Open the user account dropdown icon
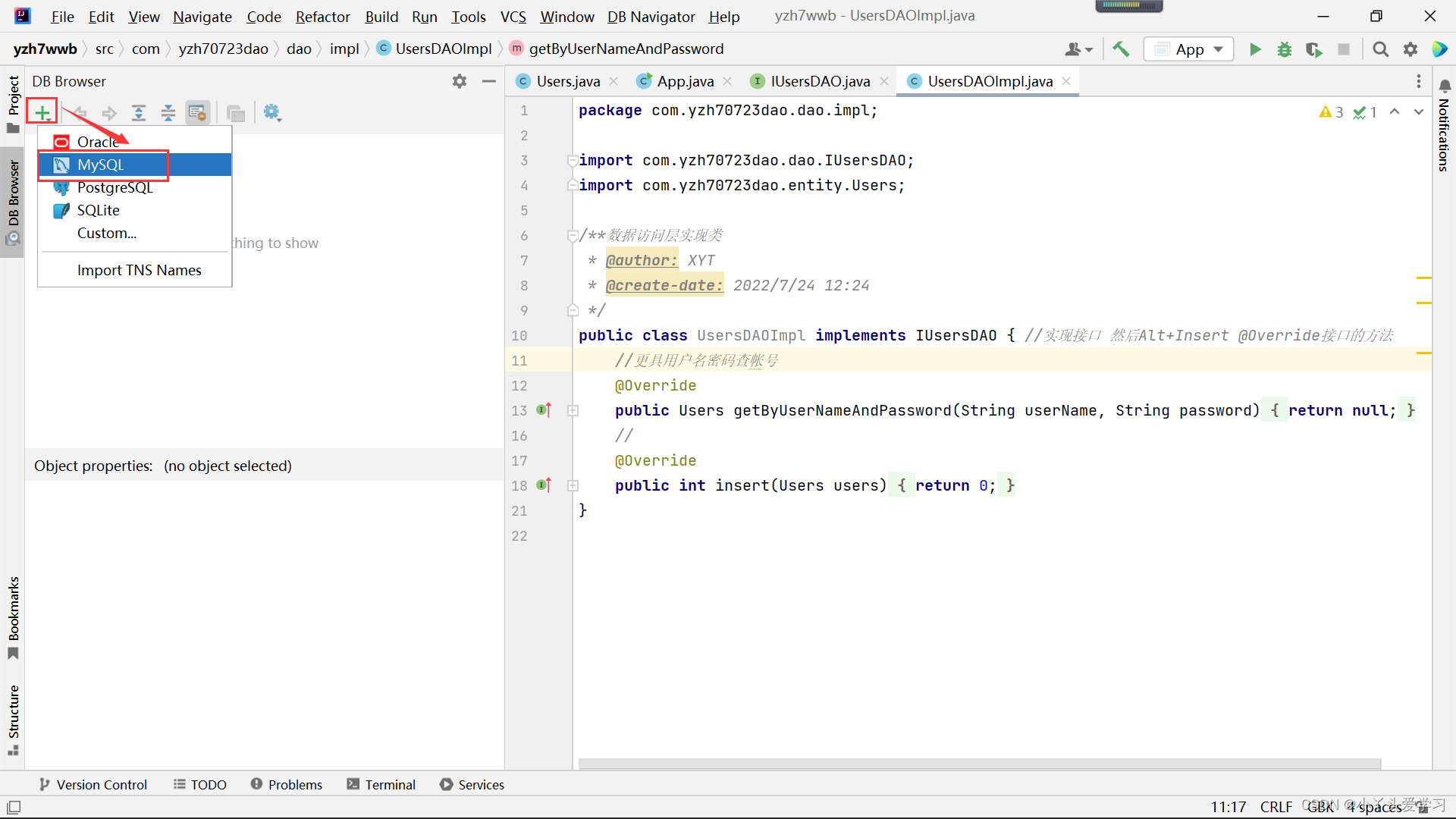Viewport: 1456px width, 819px height. pyautogui.click(x=1078, y=49)
